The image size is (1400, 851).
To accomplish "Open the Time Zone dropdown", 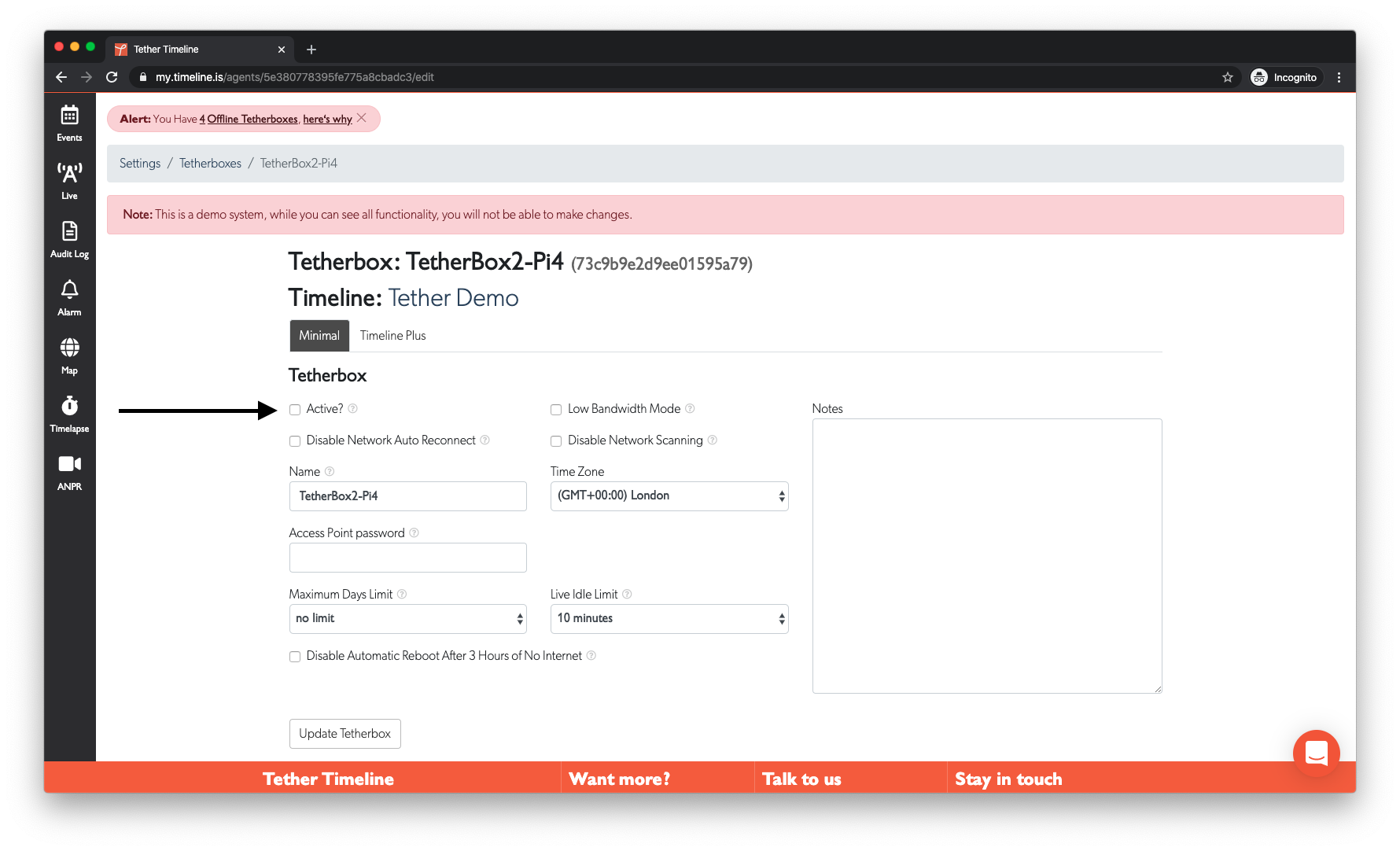I will [x=669, y=495].
